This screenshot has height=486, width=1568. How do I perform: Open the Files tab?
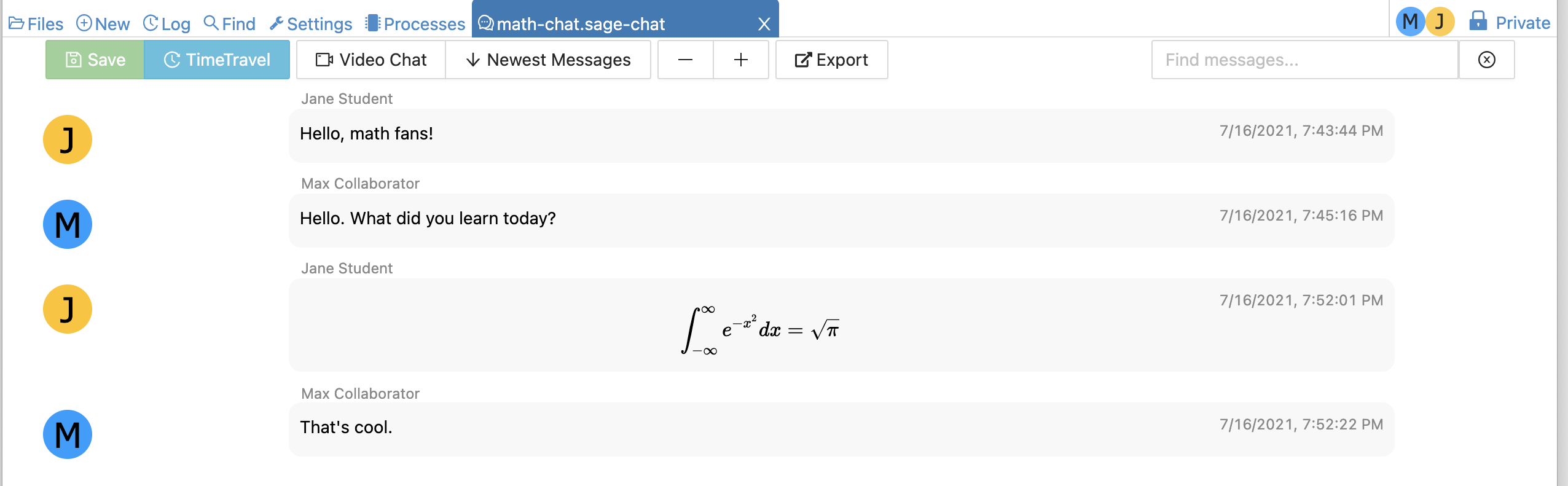tap(36, 24)
